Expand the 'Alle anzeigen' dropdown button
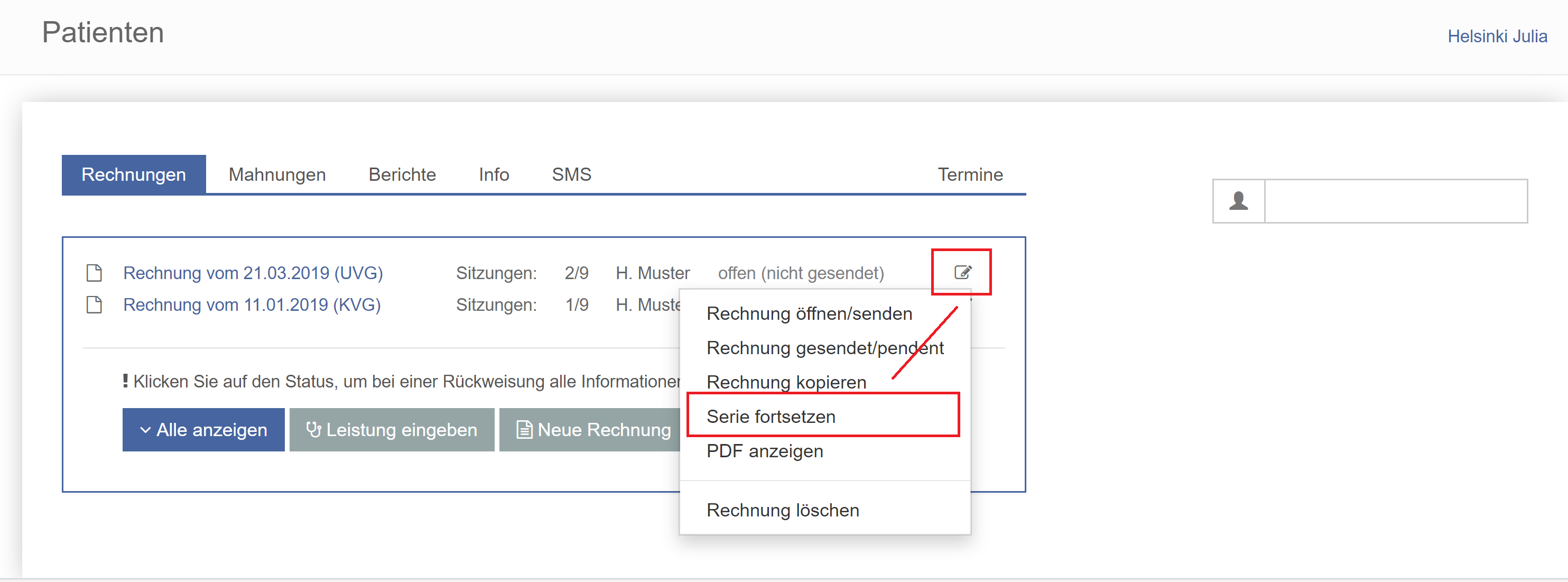 click(x=203, y=430)
